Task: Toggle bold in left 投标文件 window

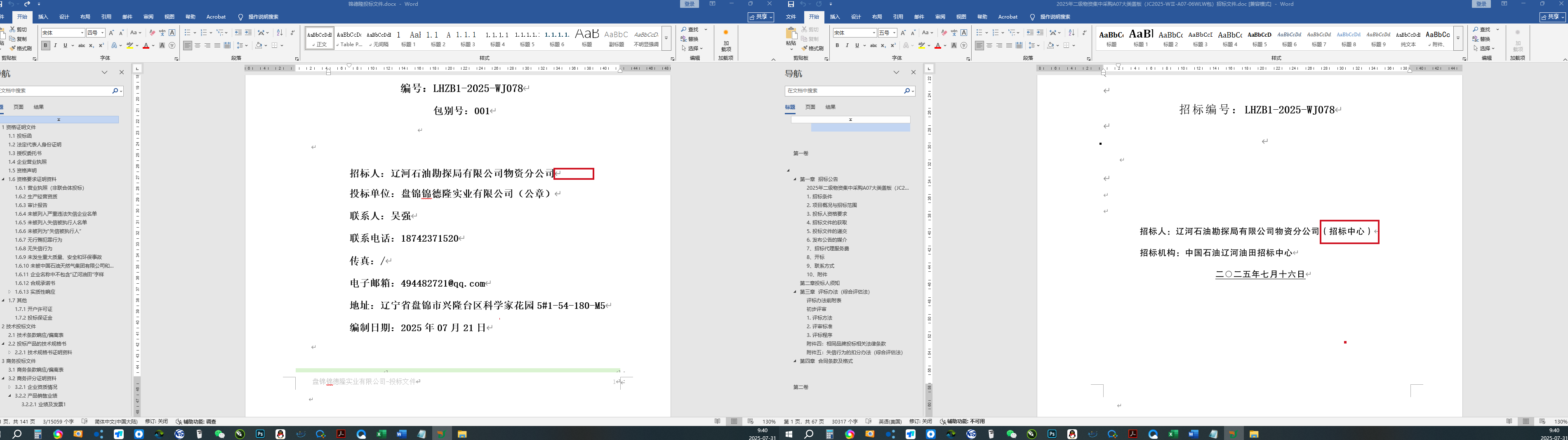Action: coord(46,46)
